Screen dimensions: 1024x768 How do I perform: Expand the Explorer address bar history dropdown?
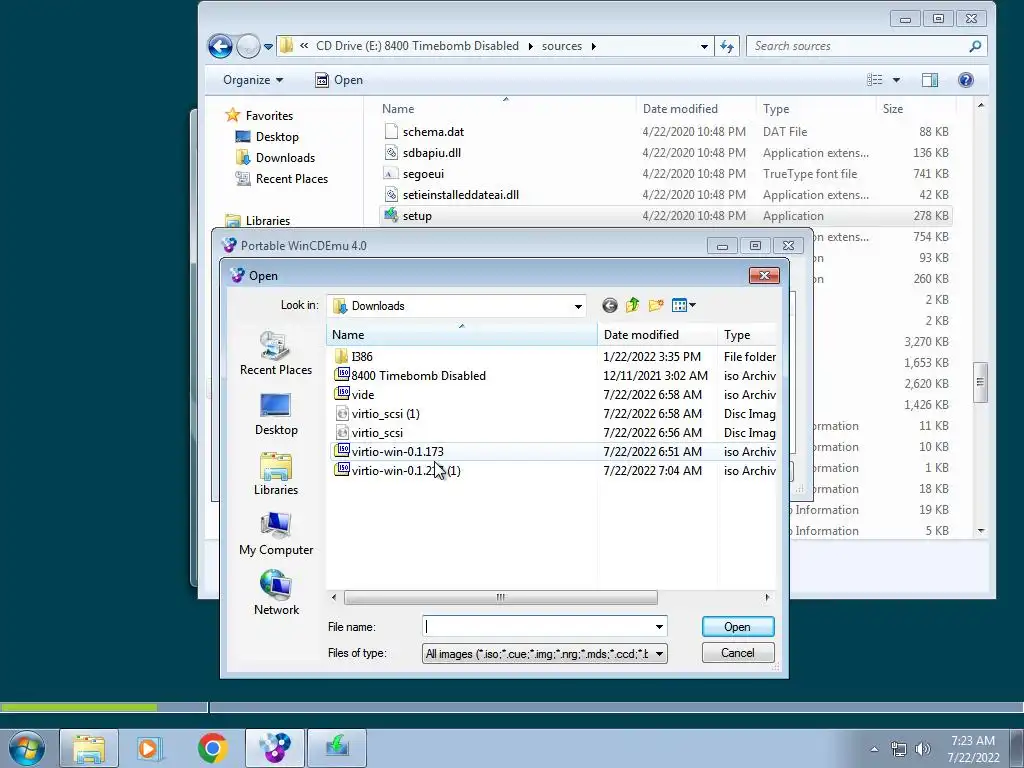point(704,46)
